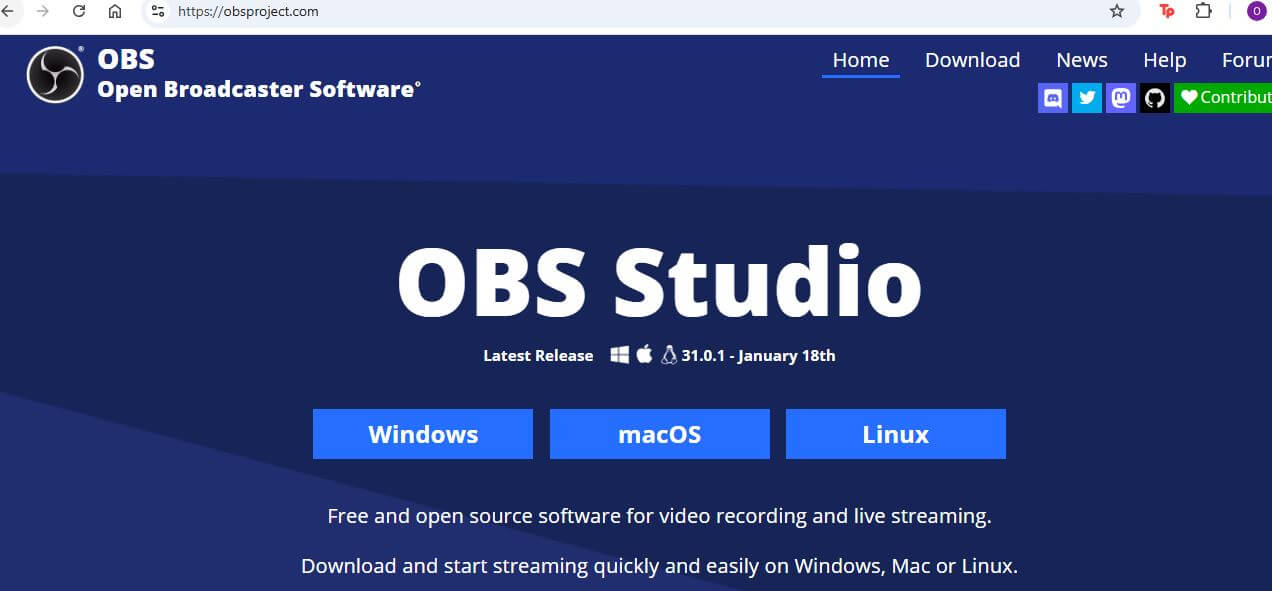This screenshot has height=591, width=1272.
Task: Reload the page with the refresh icon
Action: 79,12
